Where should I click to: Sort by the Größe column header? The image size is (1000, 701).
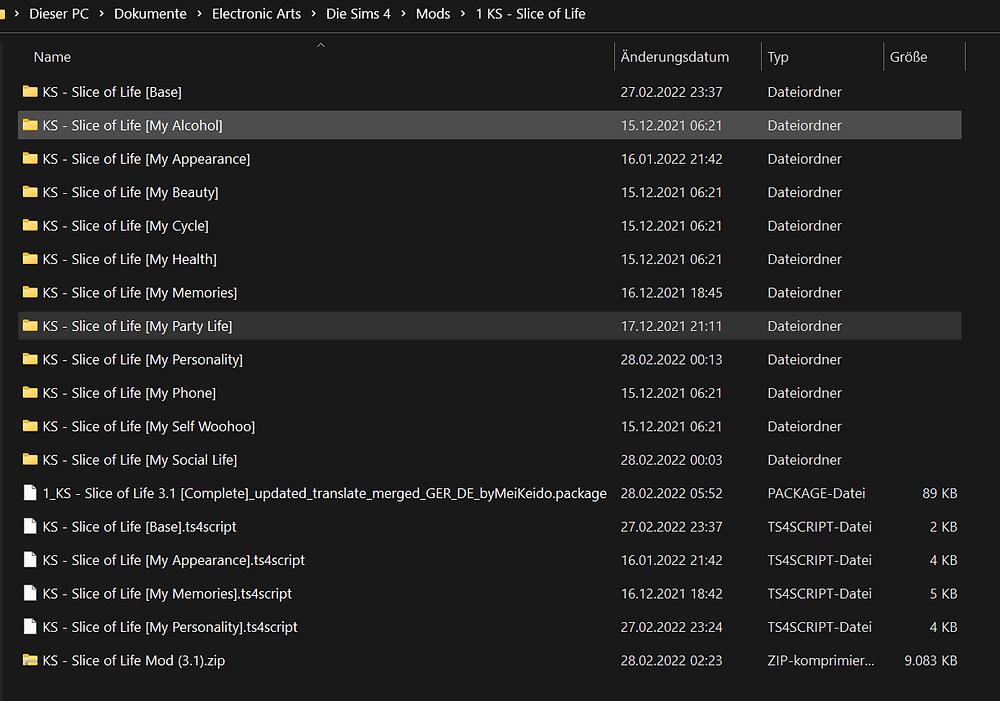pyautogui.click(x=909, y=57)
